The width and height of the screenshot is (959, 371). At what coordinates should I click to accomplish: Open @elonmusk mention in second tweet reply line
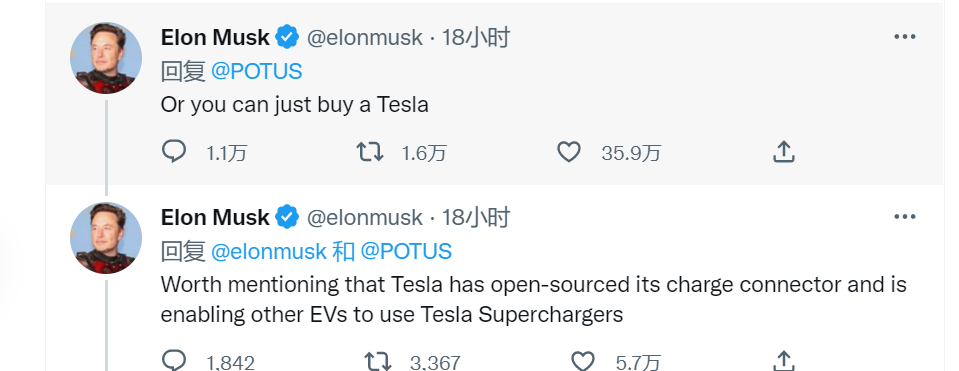coord(268,251)
